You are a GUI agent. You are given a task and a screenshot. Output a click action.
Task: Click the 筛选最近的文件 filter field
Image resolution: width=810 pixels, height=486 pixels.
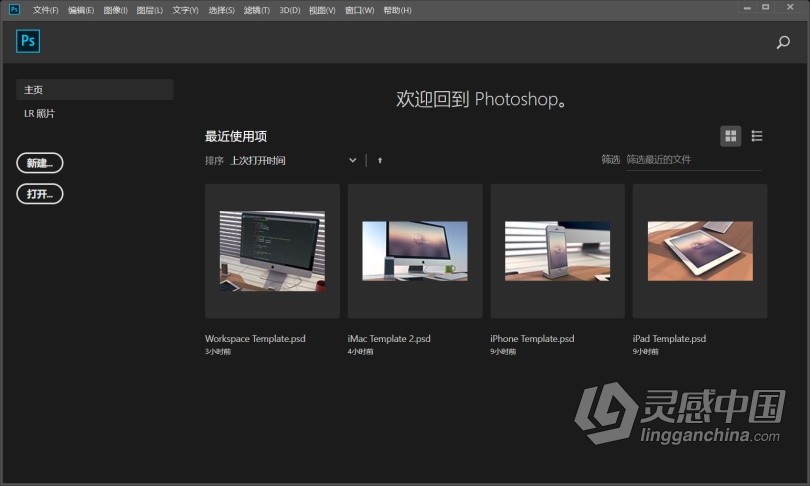(693, 160)
